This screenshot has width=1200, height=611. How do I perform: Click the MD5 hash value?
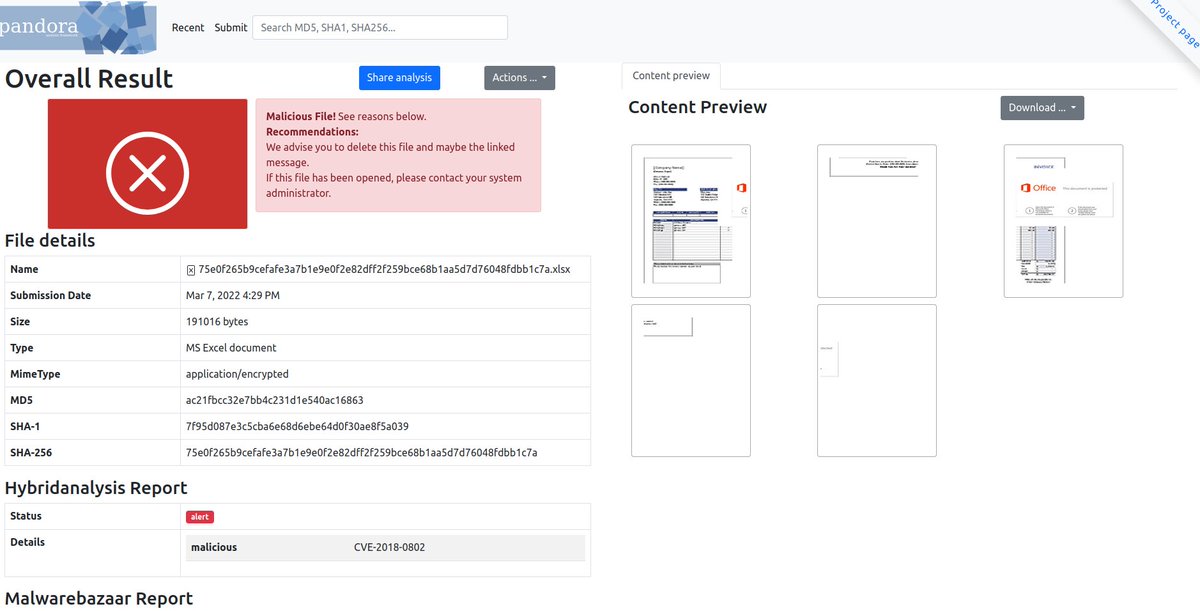[274, 400]
